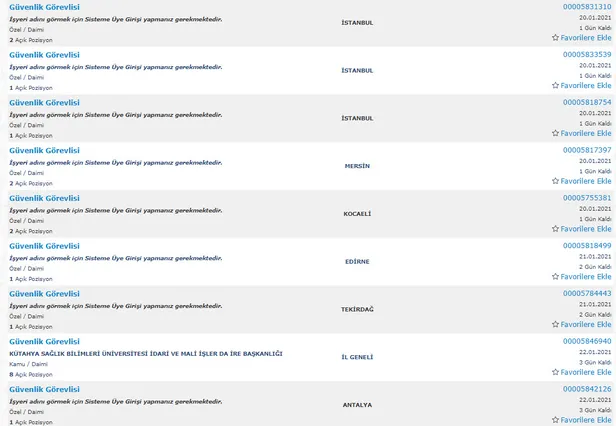The image size is (616, 426).
Task: Click the star icon on the Mersin listing
Action: tap(556, 182)
